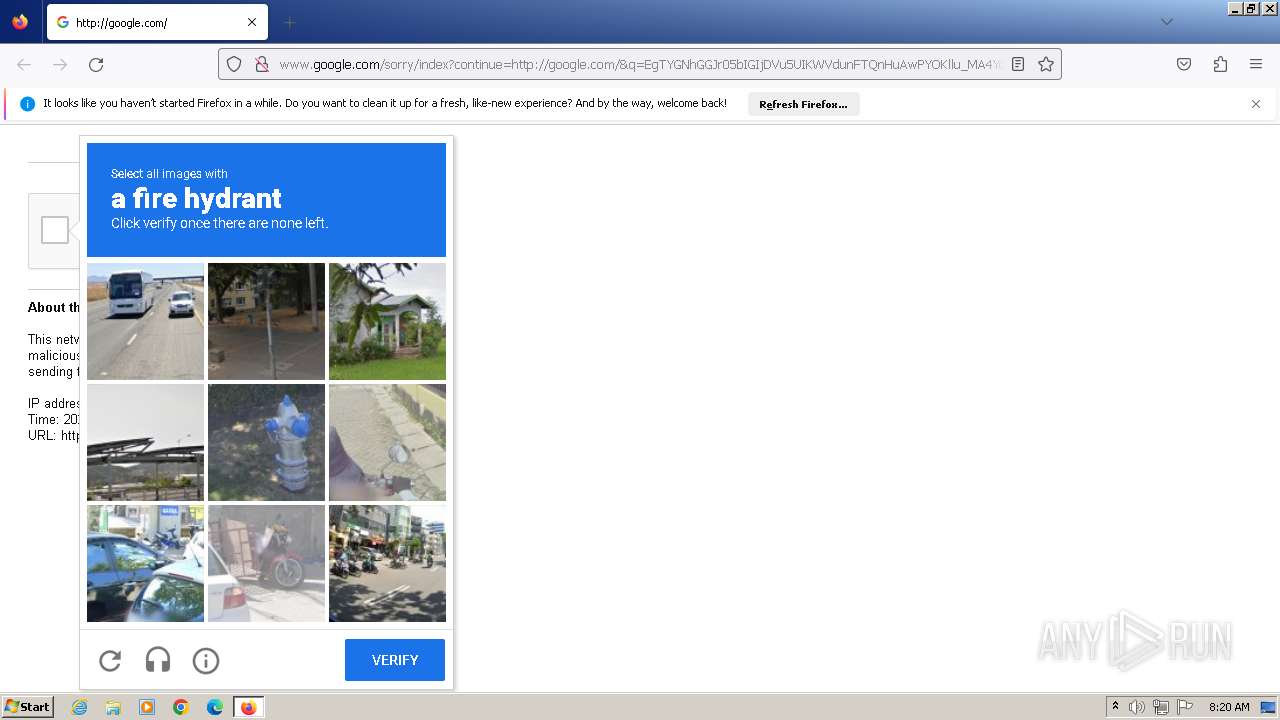
Task: Show hidden tray icons arrow
Action: [1115, 707]
